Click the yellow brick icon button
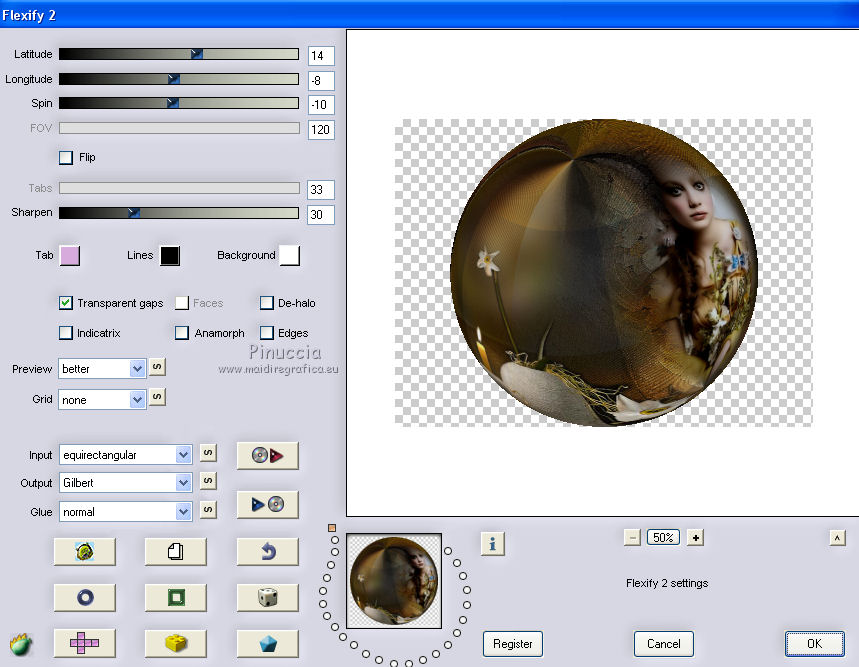 (x=175, y=643)
